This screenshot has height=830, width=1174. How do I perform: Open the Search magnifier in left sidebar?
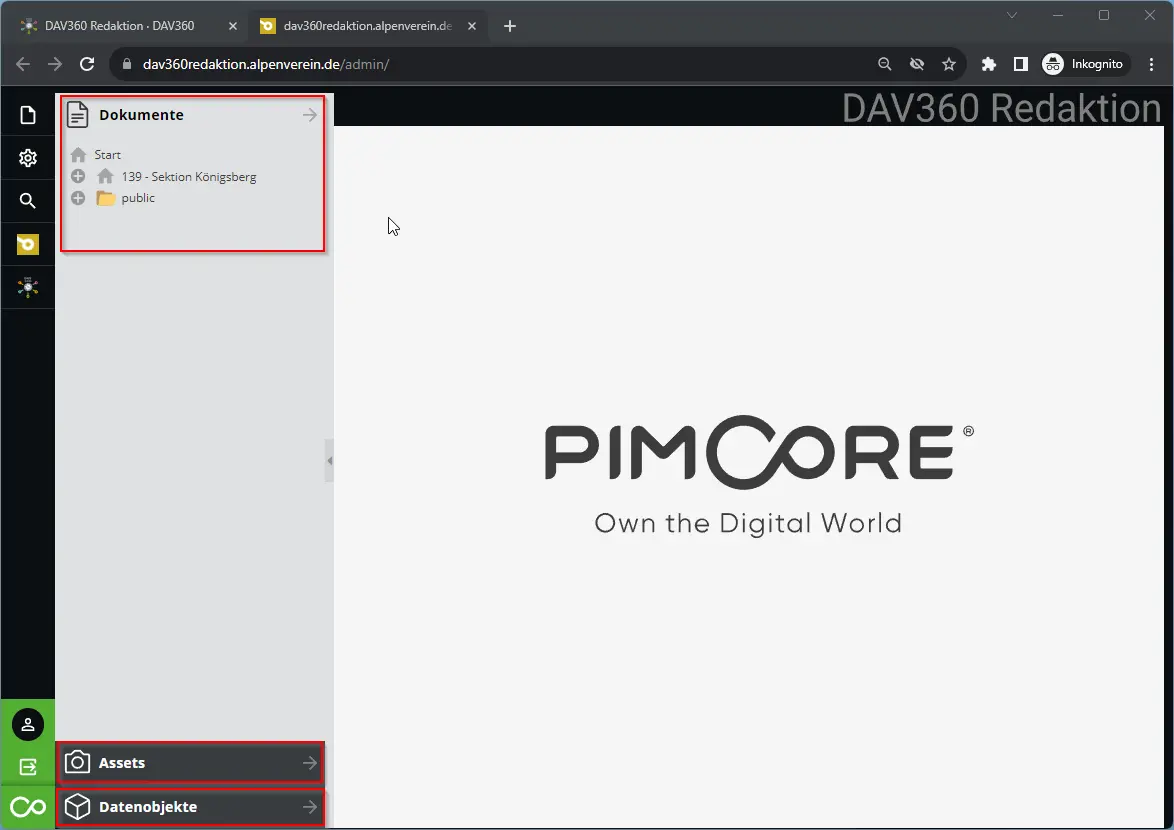click(28, 201)
